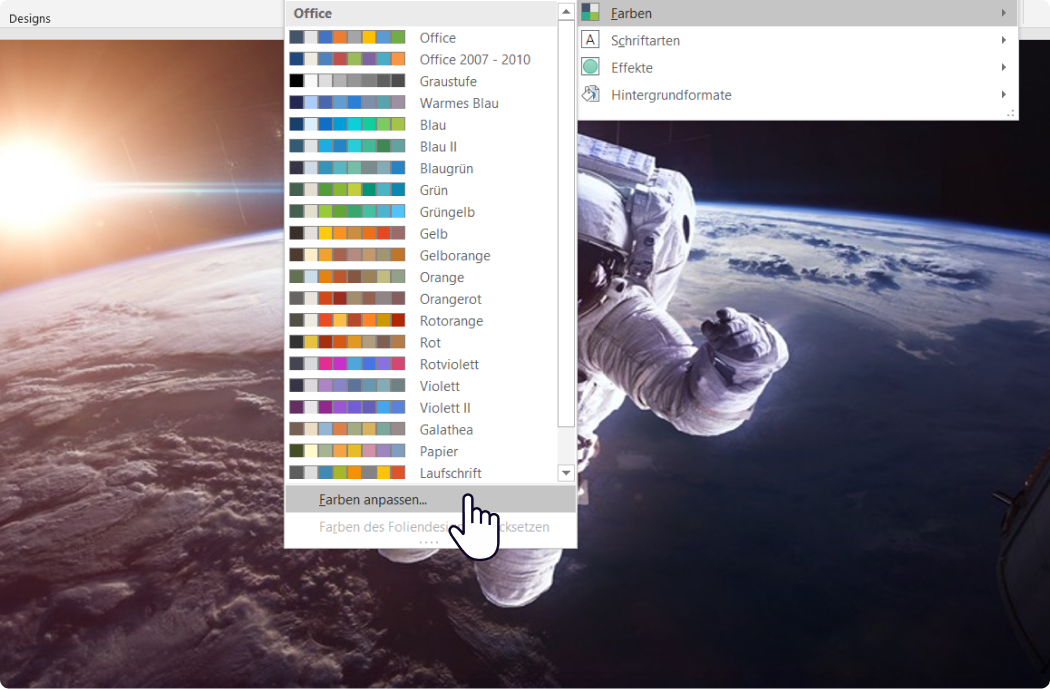Click the colour list scroll up arrow

566,11
